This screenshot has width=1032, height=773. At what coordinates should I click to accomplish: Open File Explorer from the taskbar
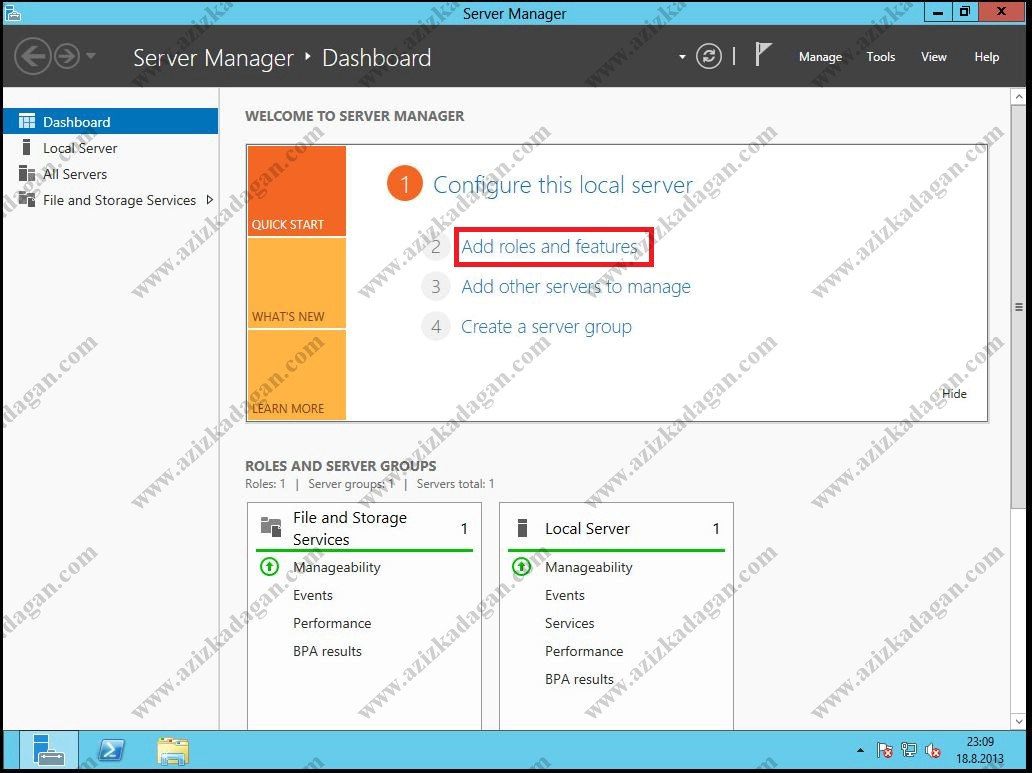click(x=173, y=750)
